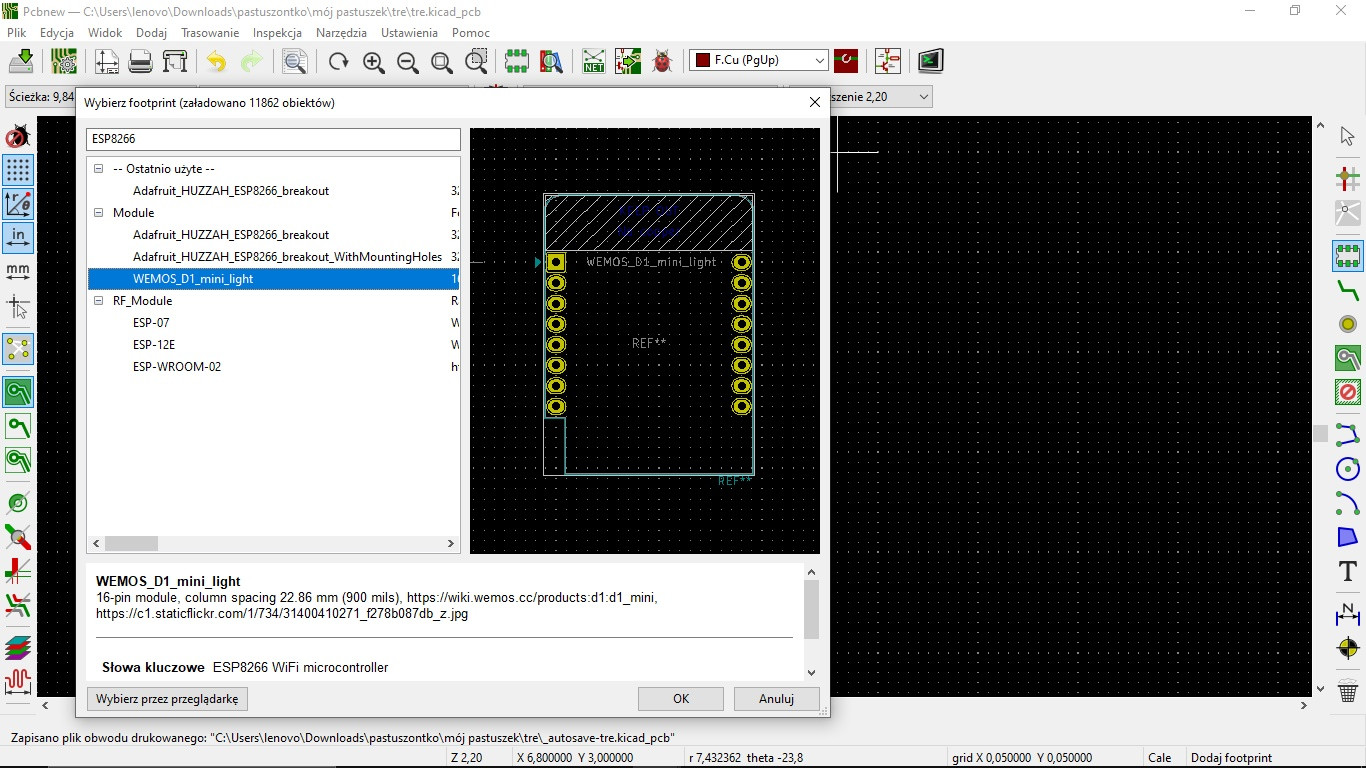Click the Add dimension tool
The width and height of the screenshot is (1366, 768).
tap(1347, 614)
